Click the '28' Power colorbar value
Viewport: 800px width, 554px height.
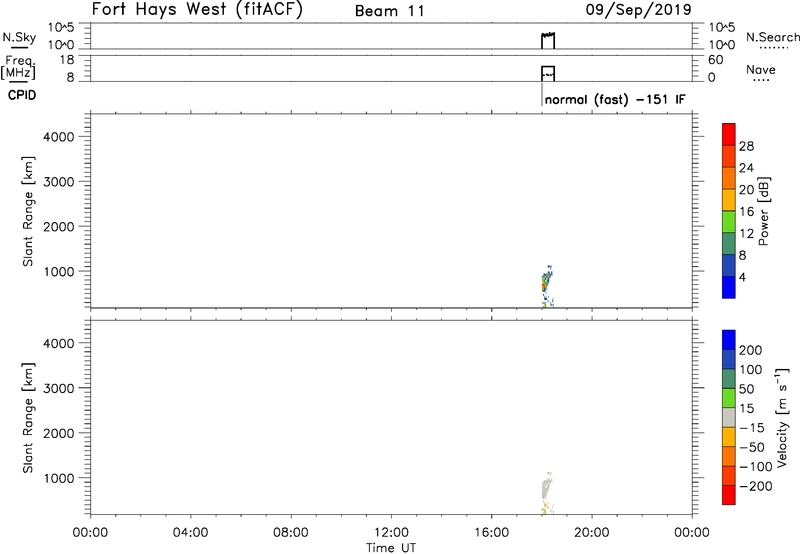746,146
